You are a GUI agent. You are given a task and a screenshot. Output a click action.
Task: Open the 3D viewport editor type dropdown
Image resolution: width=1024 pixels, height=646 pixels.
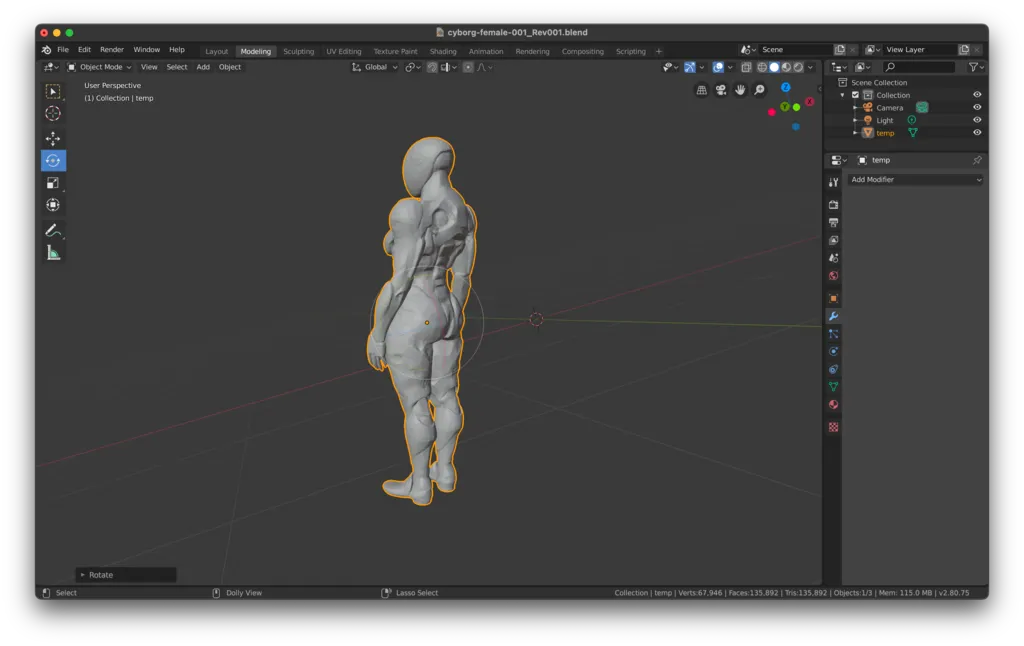(51, 67)
